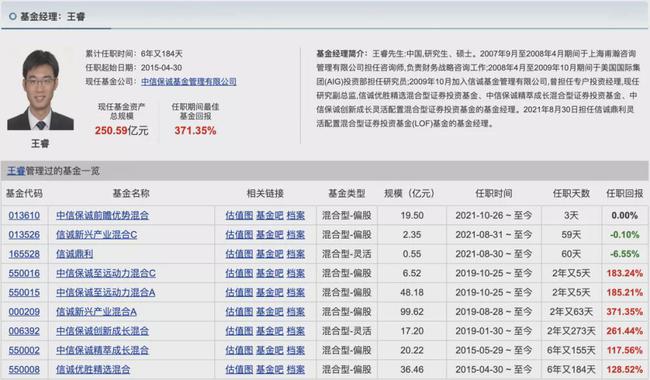Open 档案 for fund 550002
The height and width of the screenshot is (380, 650).
click(x=296, y=351)
